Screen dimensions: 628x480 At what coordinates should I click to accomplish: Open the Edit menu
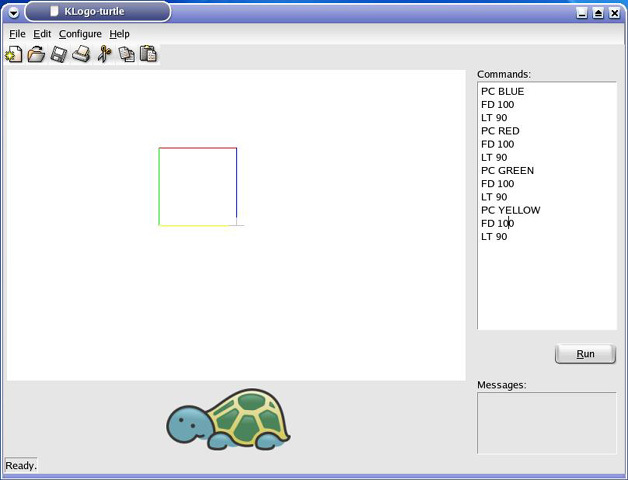point(42,34)
